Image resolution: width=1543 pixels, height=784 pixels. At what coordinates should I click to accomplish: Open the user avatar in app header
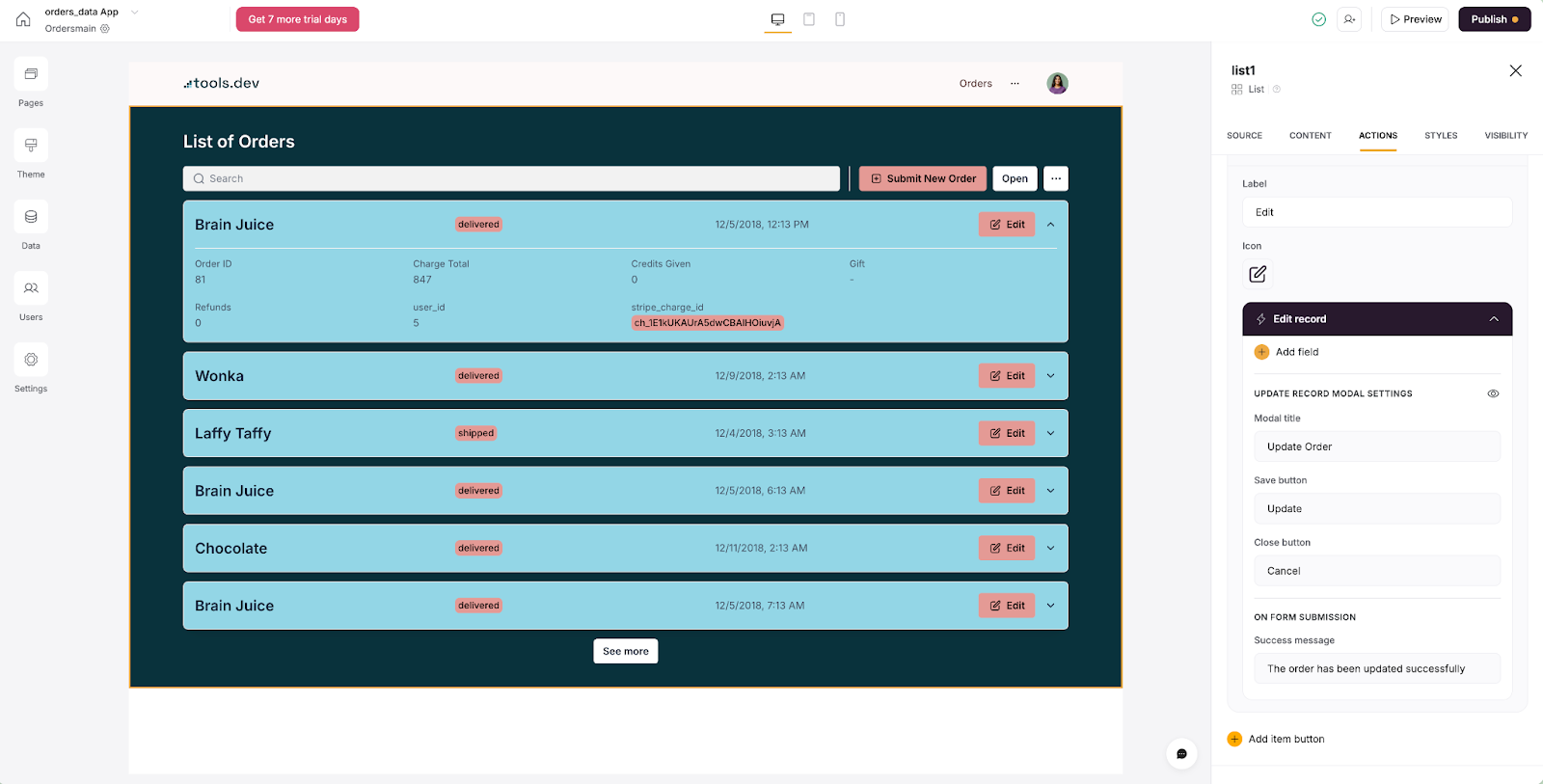pos(1058,84)
